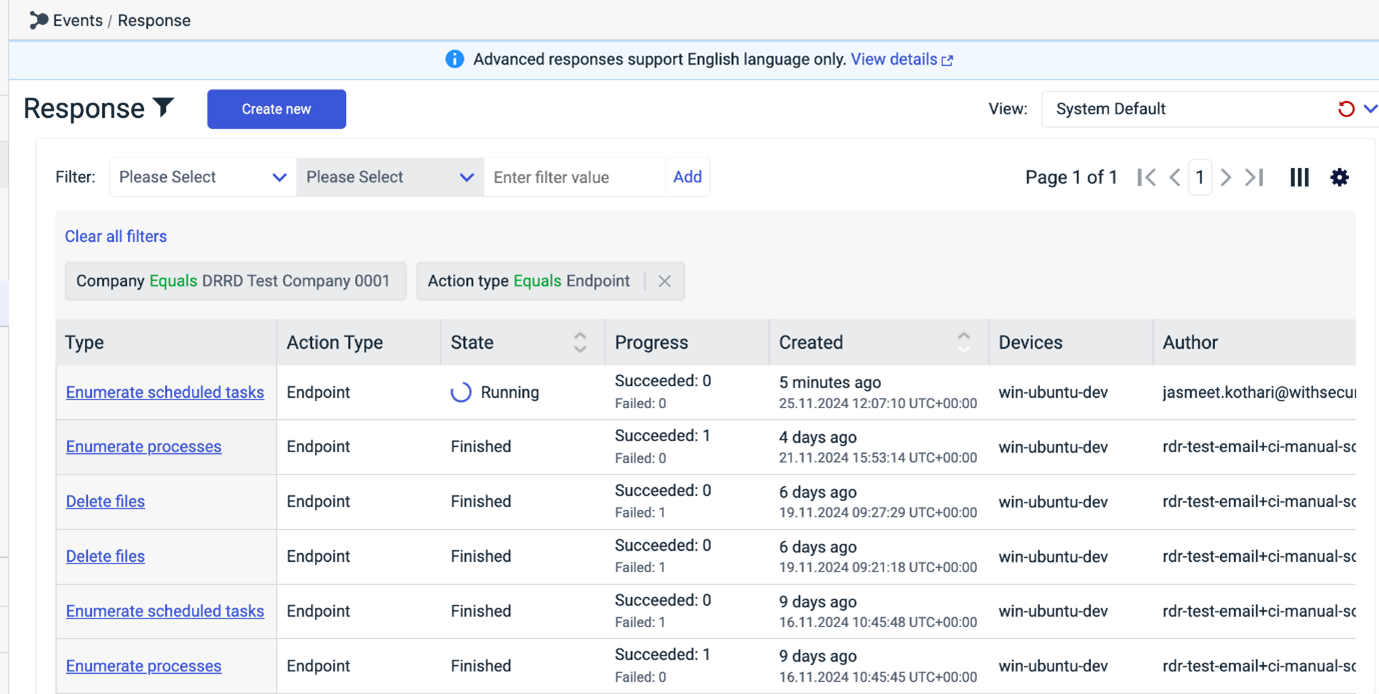
Task: Click the 5 minutes ago timestamp
Action: [830, 382]
